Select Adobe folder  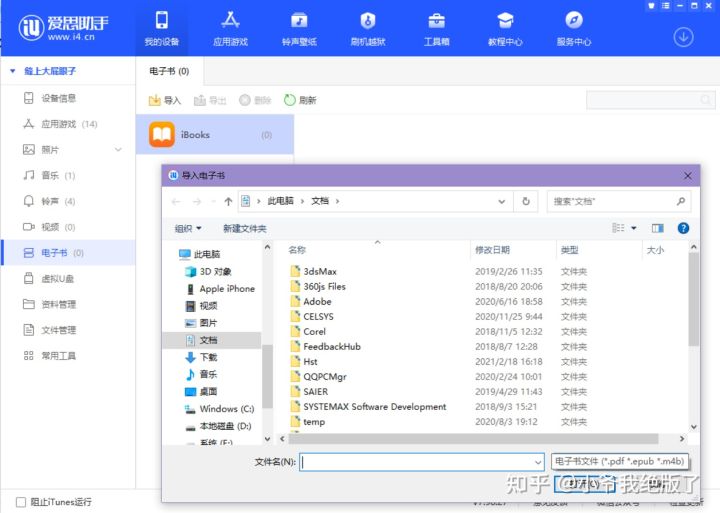(311, 302)
